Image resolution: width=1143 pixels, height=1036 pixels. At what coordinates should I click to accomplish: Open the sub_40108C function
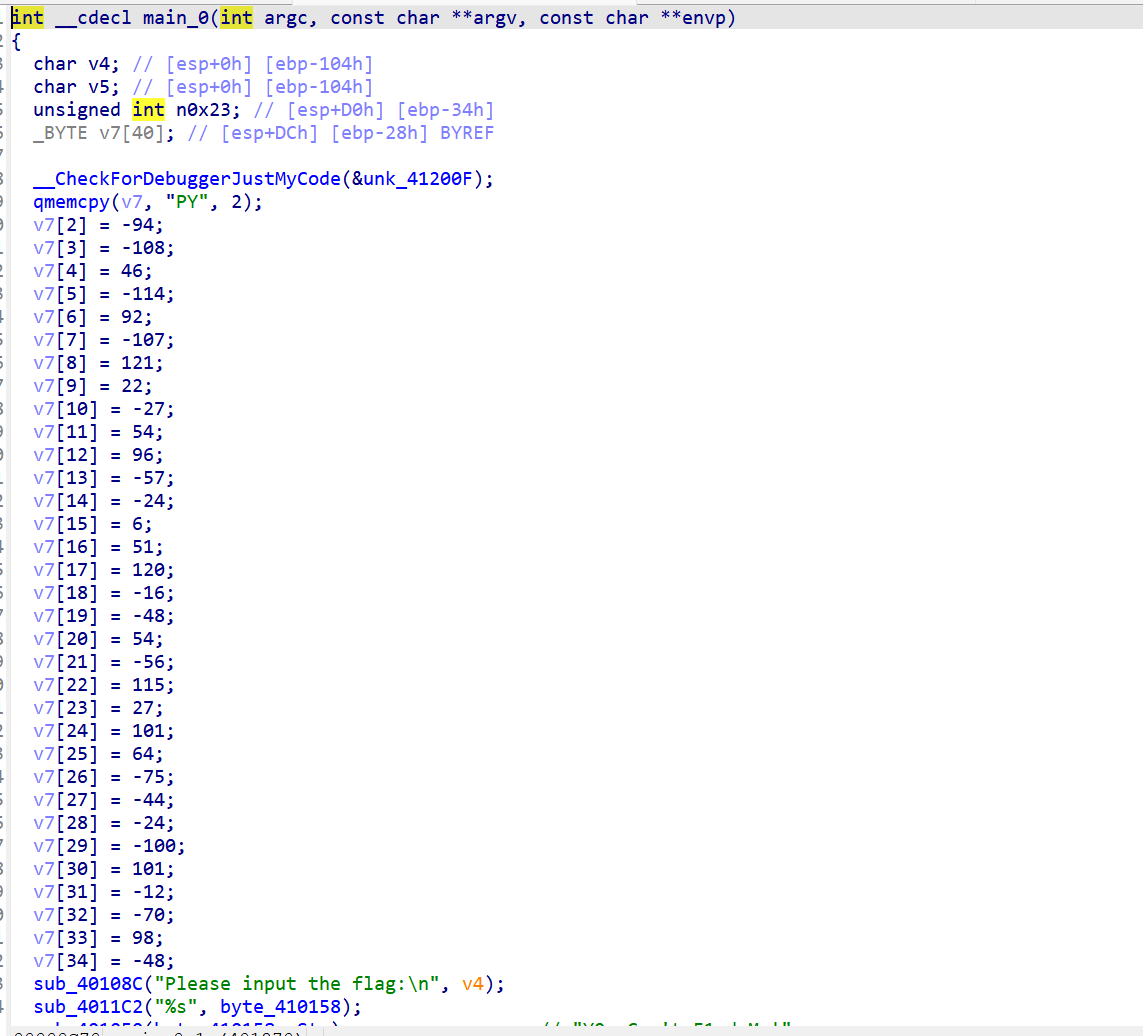[87, 984]
